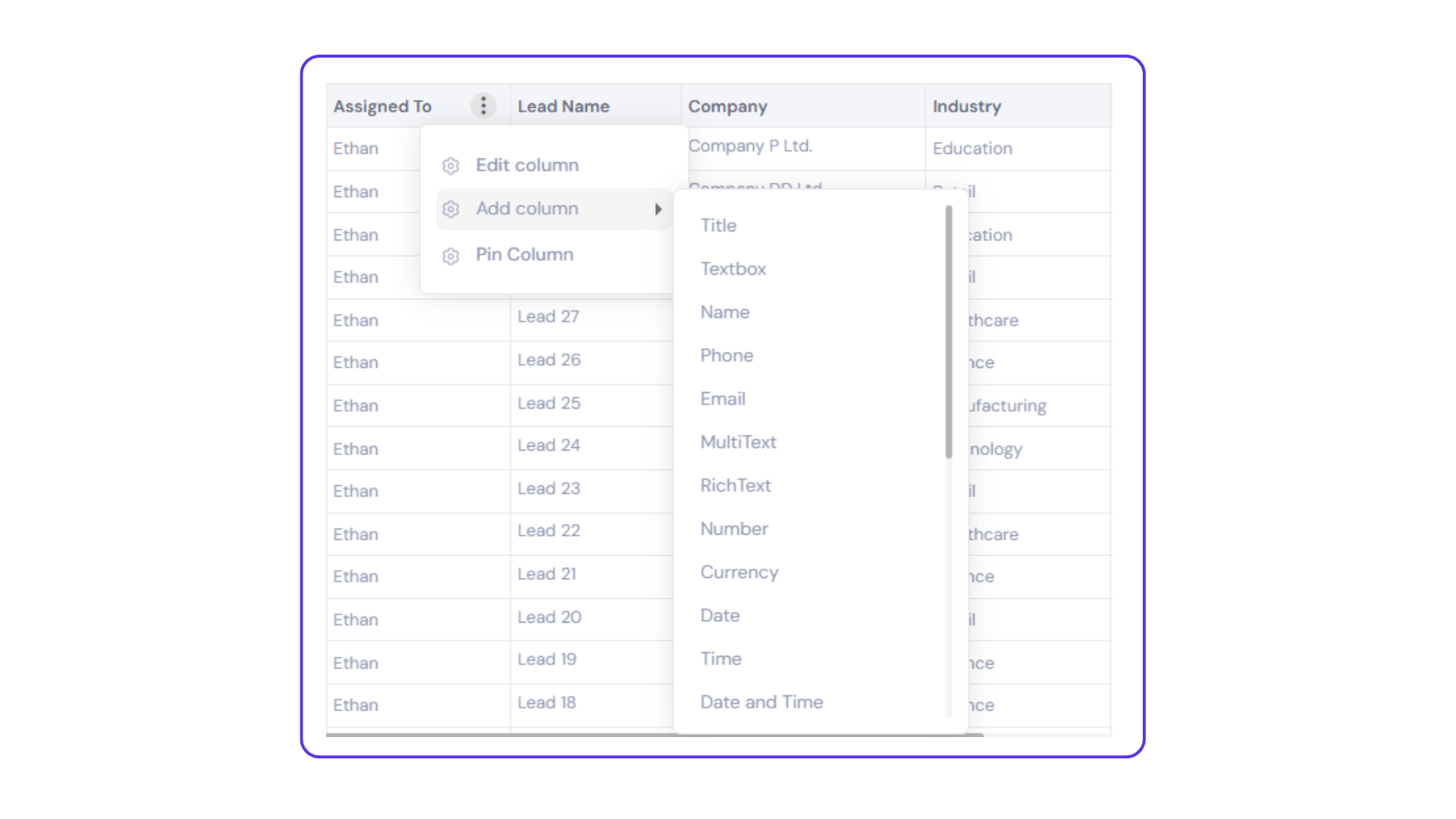Add an Email column type
This screenshot has height=819, width=1456.
pyautogui.click(x=723, y=399)
